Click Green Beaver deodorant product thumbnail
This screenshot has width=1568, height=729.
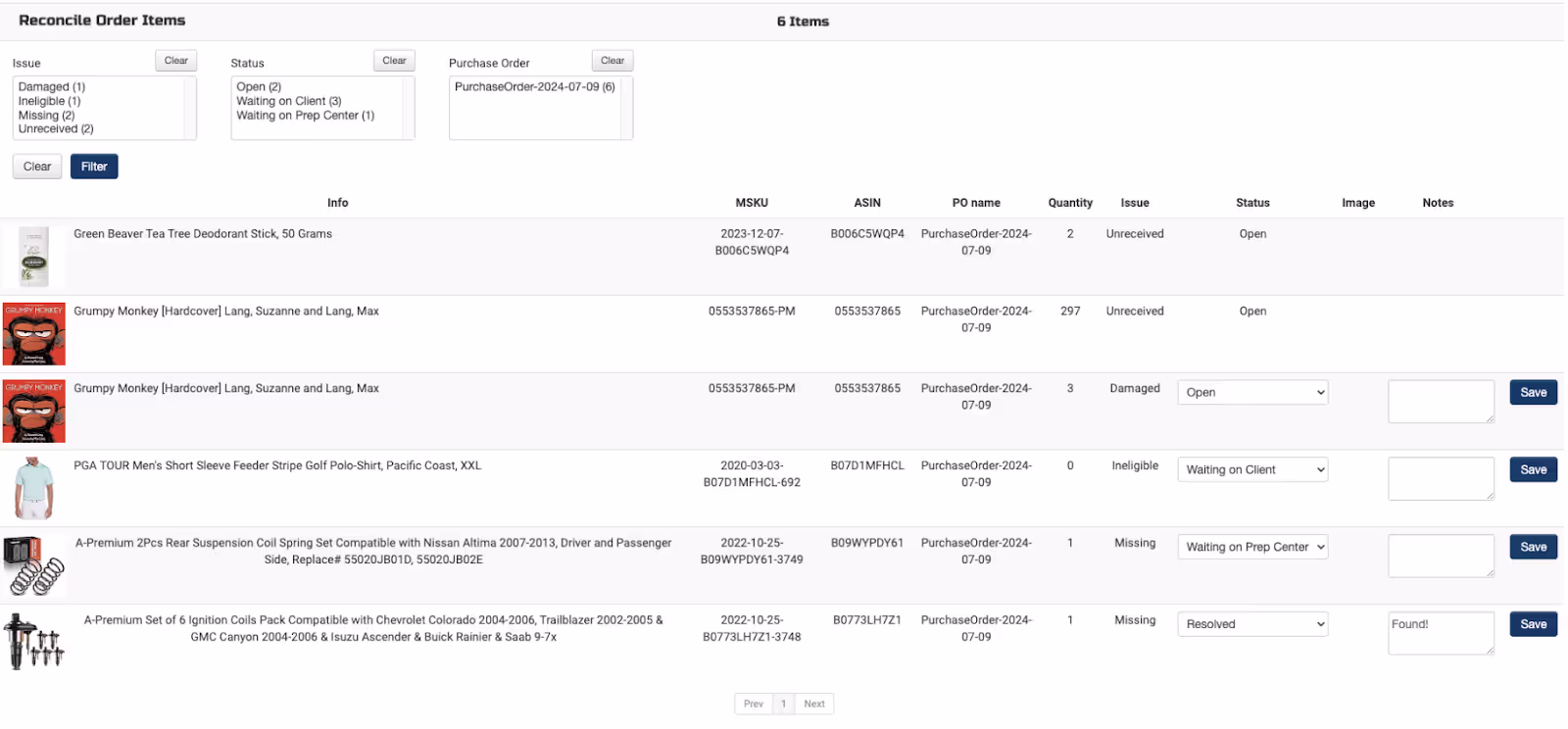[34, 256]
